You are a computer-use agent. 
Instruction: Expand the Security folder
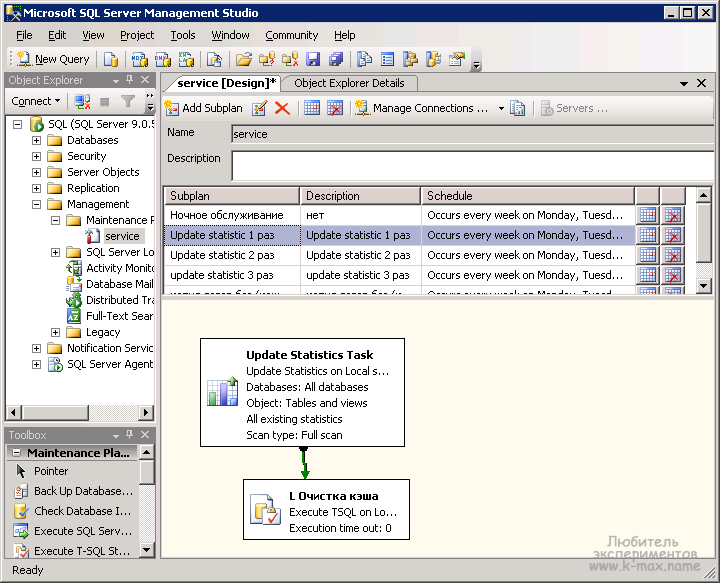pyautogui.click(x=36, y=157)
